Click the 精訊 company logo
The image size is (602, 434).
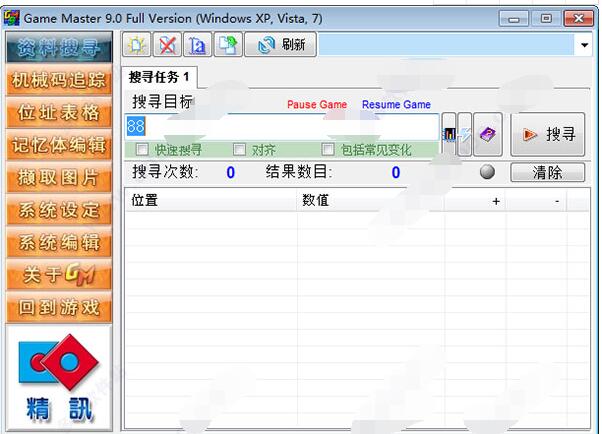tap(59, 378)
